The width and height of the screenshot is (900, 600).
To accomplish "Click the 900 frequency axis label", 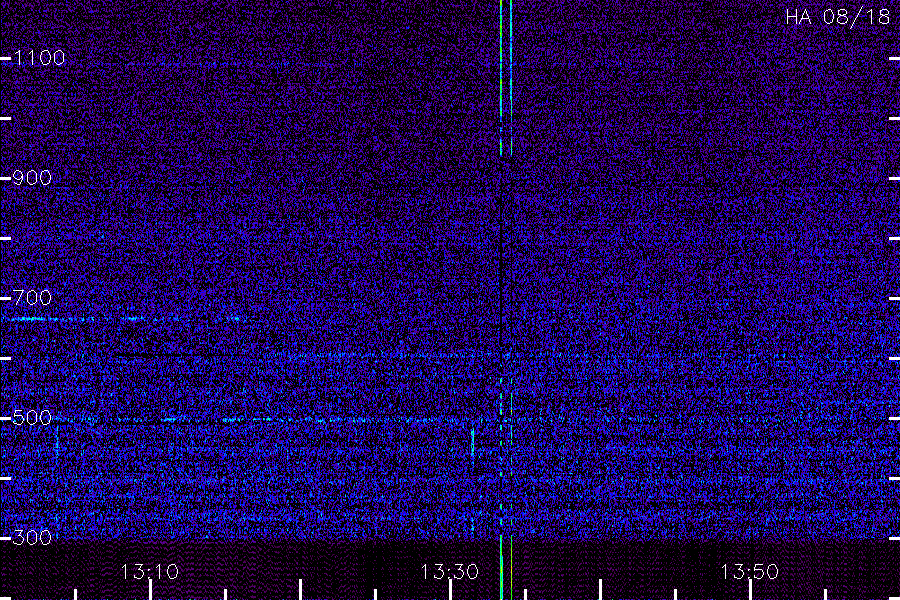I will [32, 178].
